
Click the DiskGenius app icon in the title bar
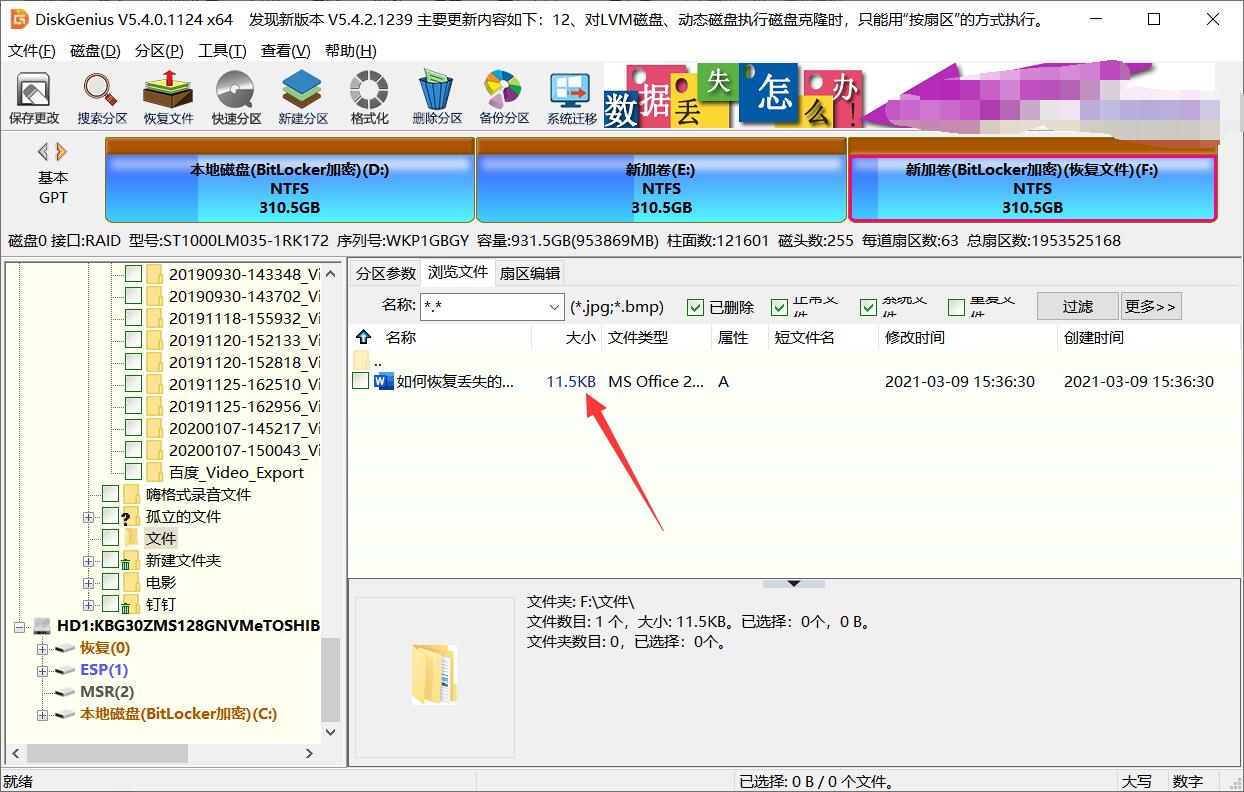coord(18,19)
